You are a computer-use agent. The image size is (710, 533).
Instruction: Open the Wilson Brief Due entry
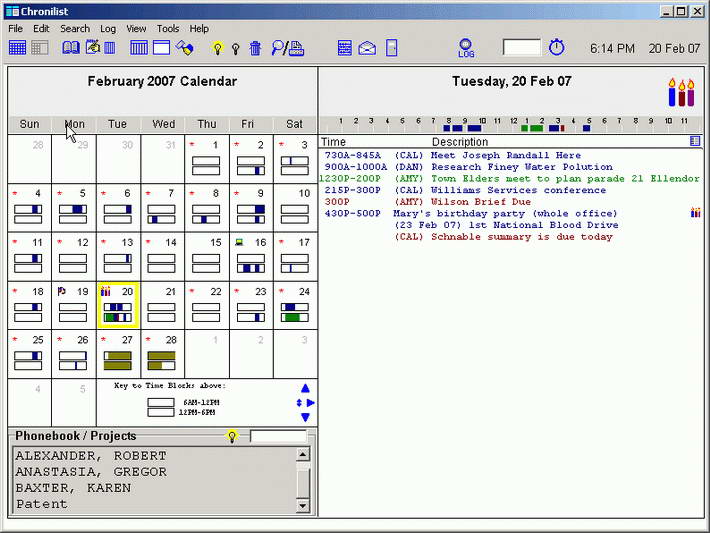[480, 202]
